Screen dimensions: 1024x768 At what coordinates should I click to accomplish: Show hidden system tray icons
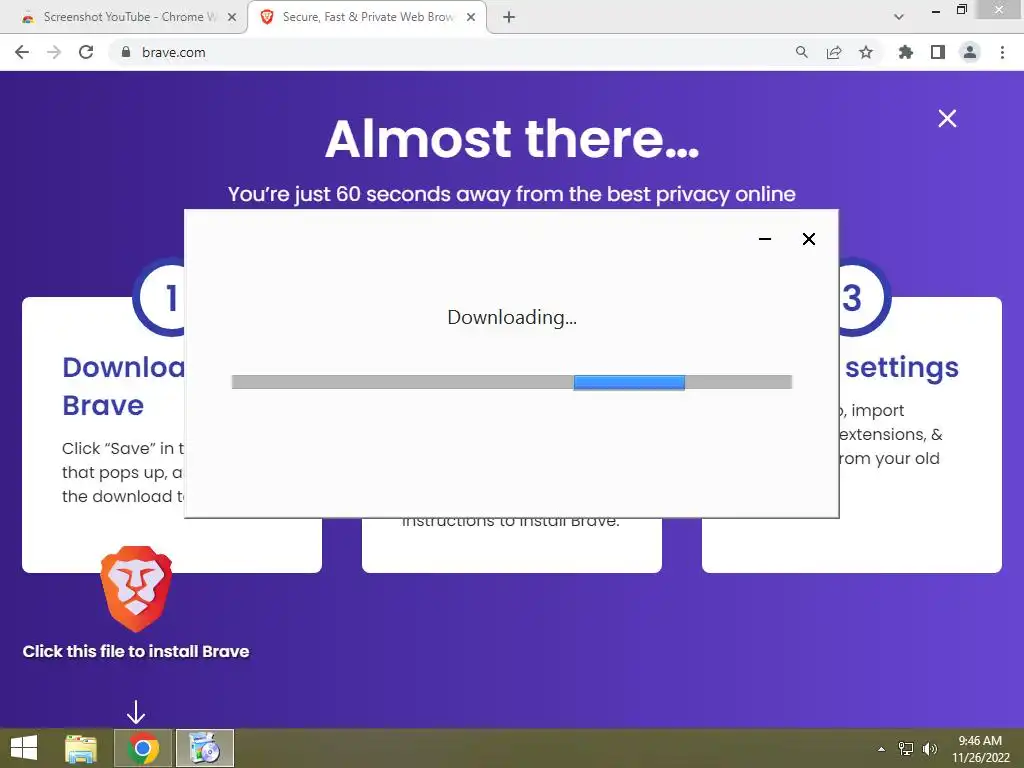[x=881, y=749]
